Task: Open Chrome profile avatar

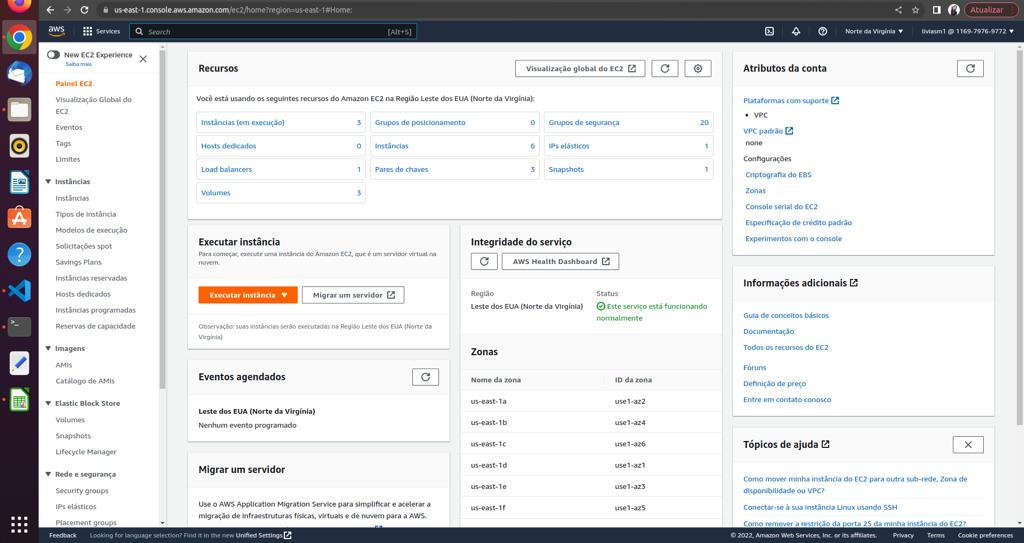Action: click(x=953, y=10)
